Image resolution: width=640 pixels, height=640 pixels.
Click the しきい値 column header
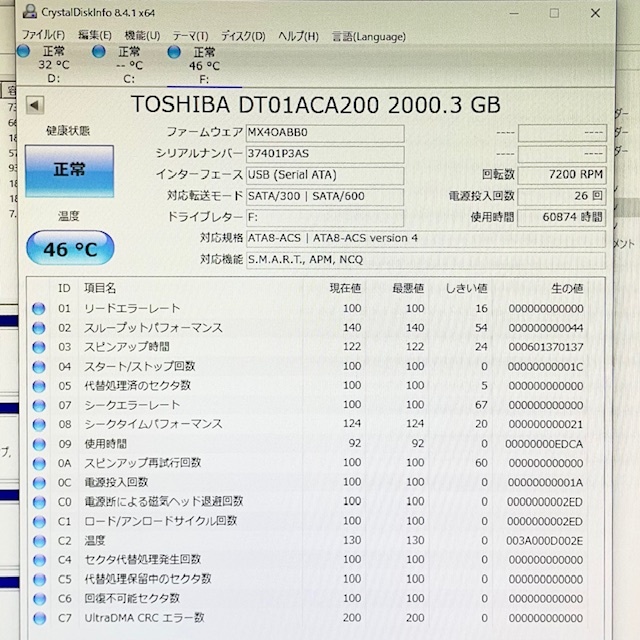[x=467, y=289]
